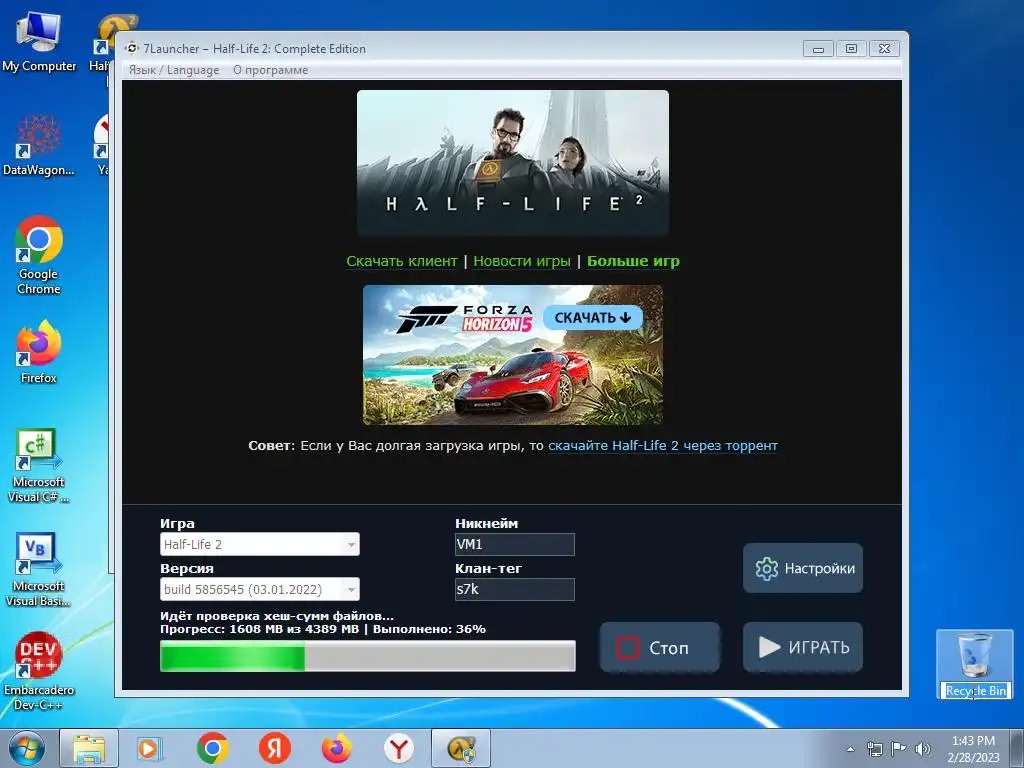The height and width of the screenshot is (768, 1024).
Task: Show hidden tray icons arrow
Action: click(x=850, y=749)
